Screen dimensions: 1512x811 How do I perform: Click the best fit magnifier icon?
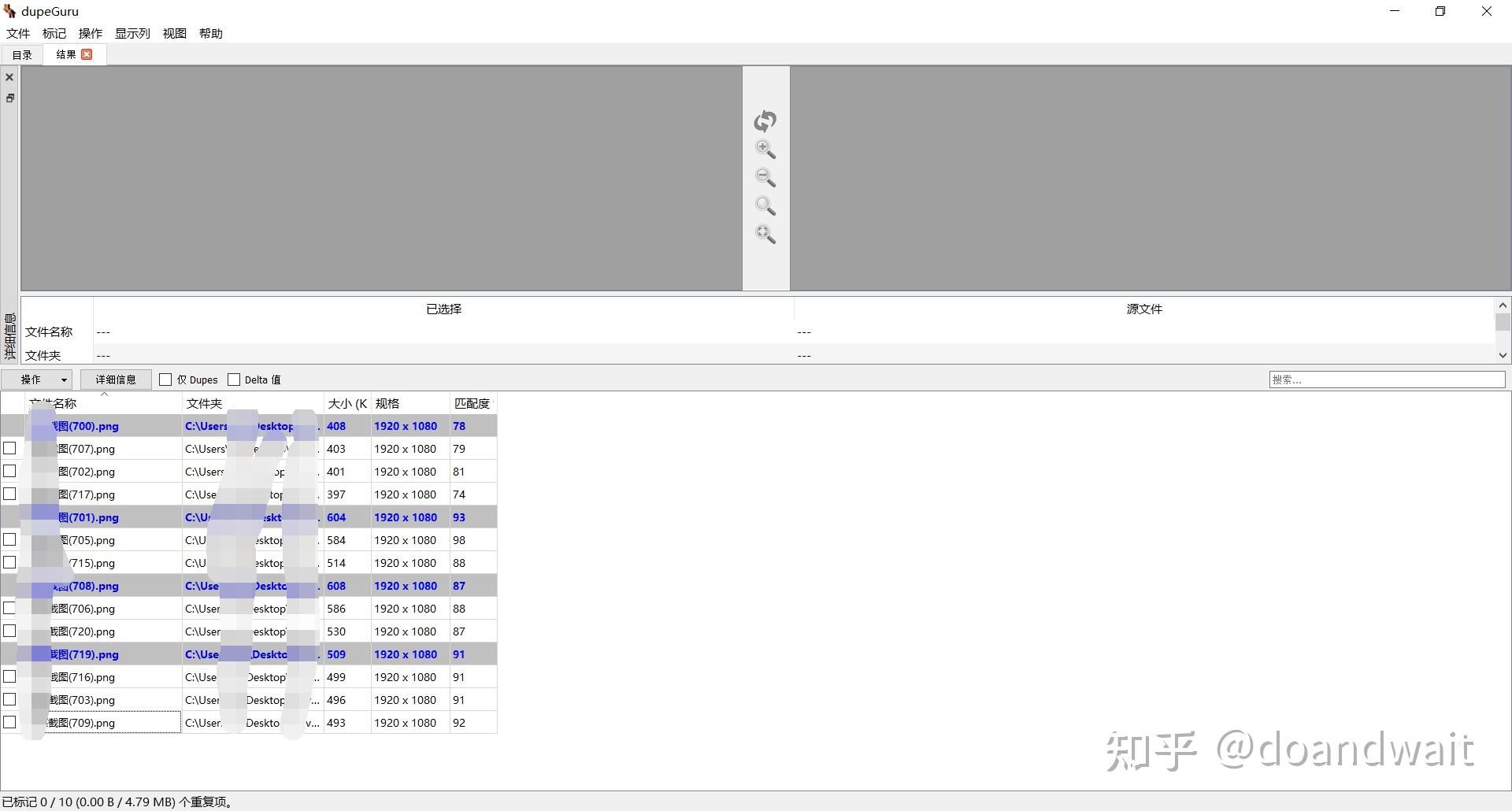tap(765, 234)
